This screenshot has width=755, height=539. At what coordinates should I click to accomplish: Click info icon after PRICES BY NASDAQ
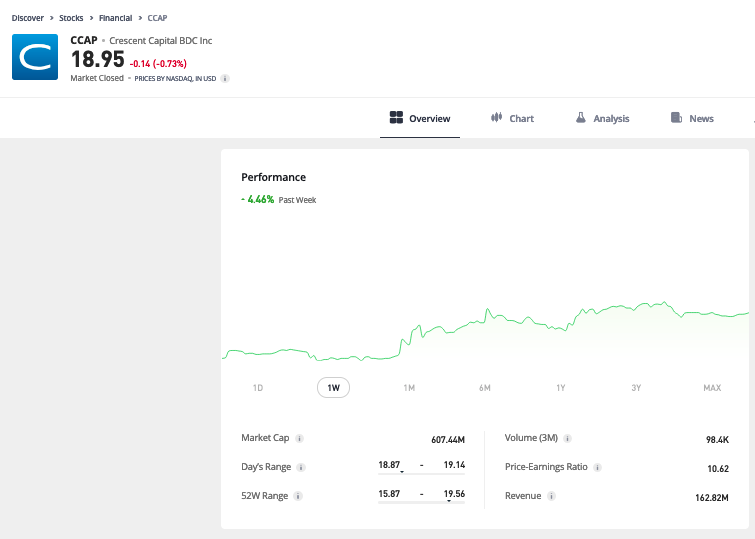(225, 78)
